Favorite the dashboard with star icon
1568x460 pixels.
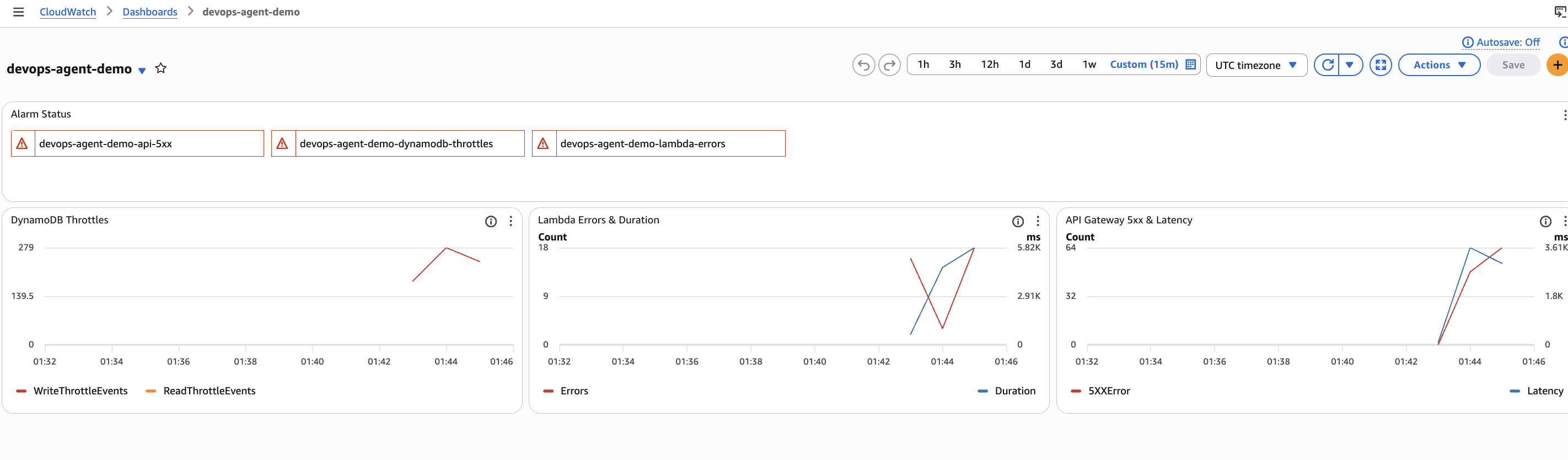pyautogui.click(x=160, y=68)
